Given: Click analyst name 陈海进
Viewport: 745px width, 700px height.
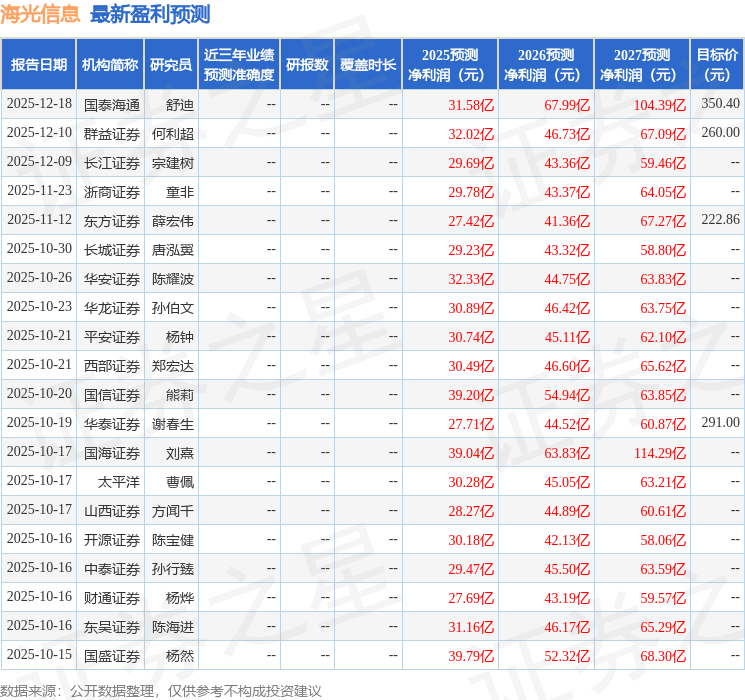Looking at the screenshot, I should point(172,627).
